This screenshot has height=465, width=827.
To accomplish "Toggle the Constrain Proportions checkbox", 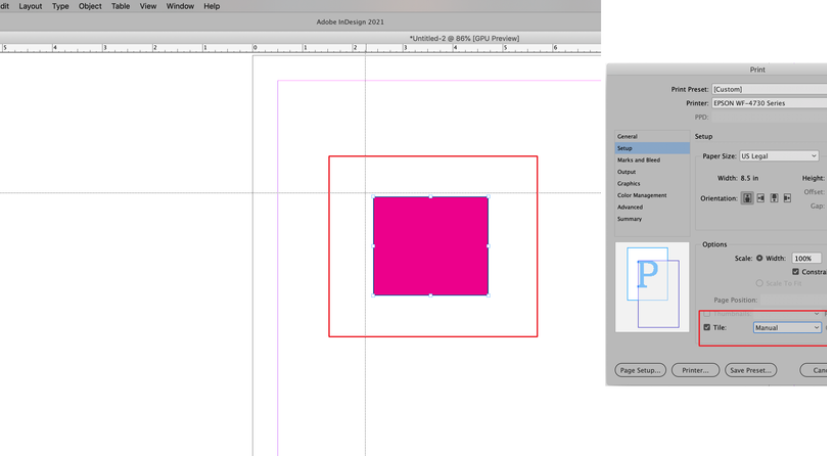I will [796, 271].
